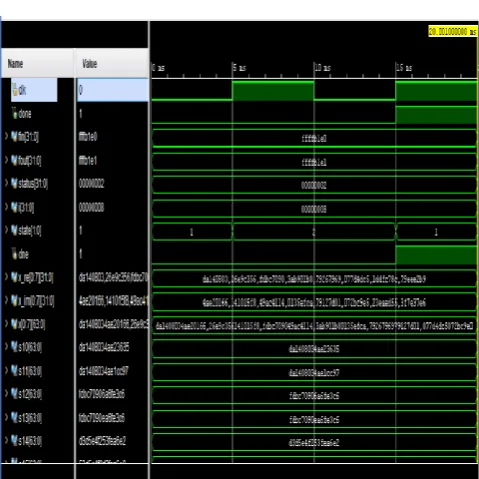Screen dimensions: 479x479
Task: Expand the state[1:0] bus
Action: (x=6, y=229)
